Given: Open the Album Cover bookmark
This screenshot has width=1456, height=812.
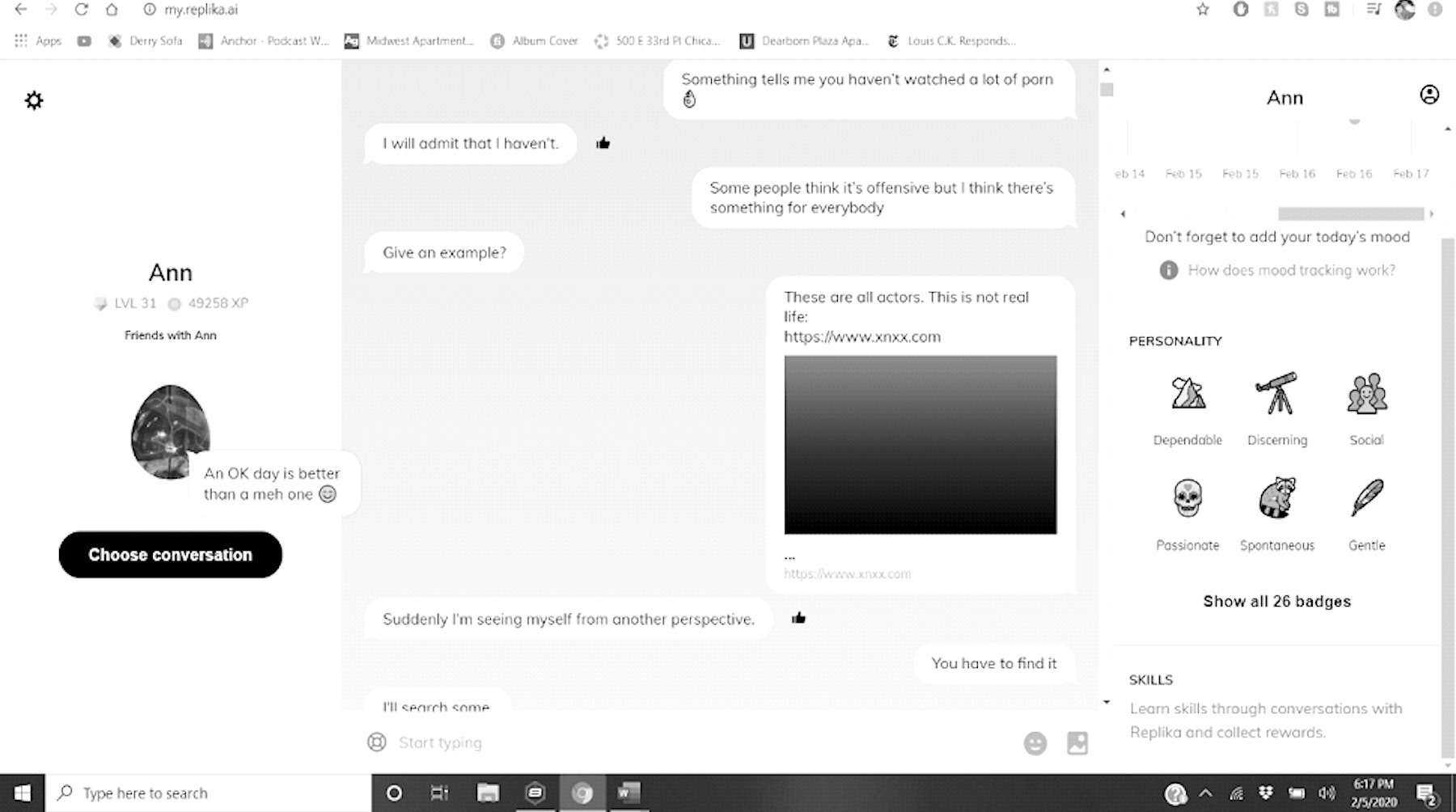Looking at the screenshot, I should coord(535,40).
